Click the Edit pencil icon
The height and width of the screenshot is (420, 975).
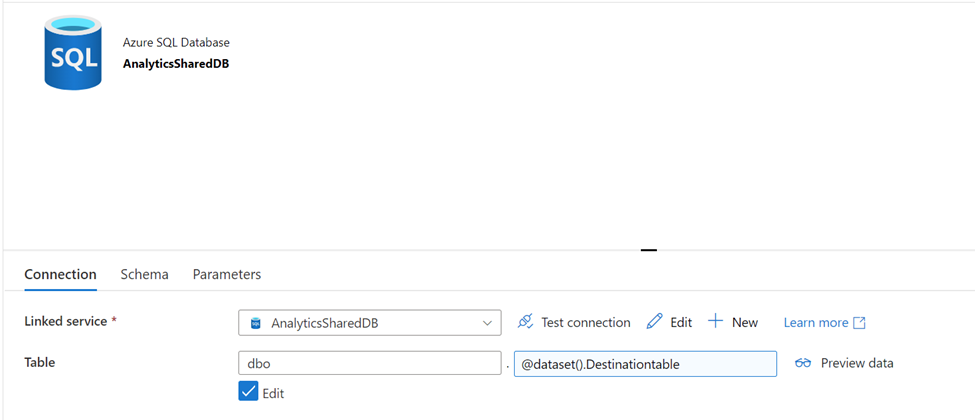pos(655,322)
